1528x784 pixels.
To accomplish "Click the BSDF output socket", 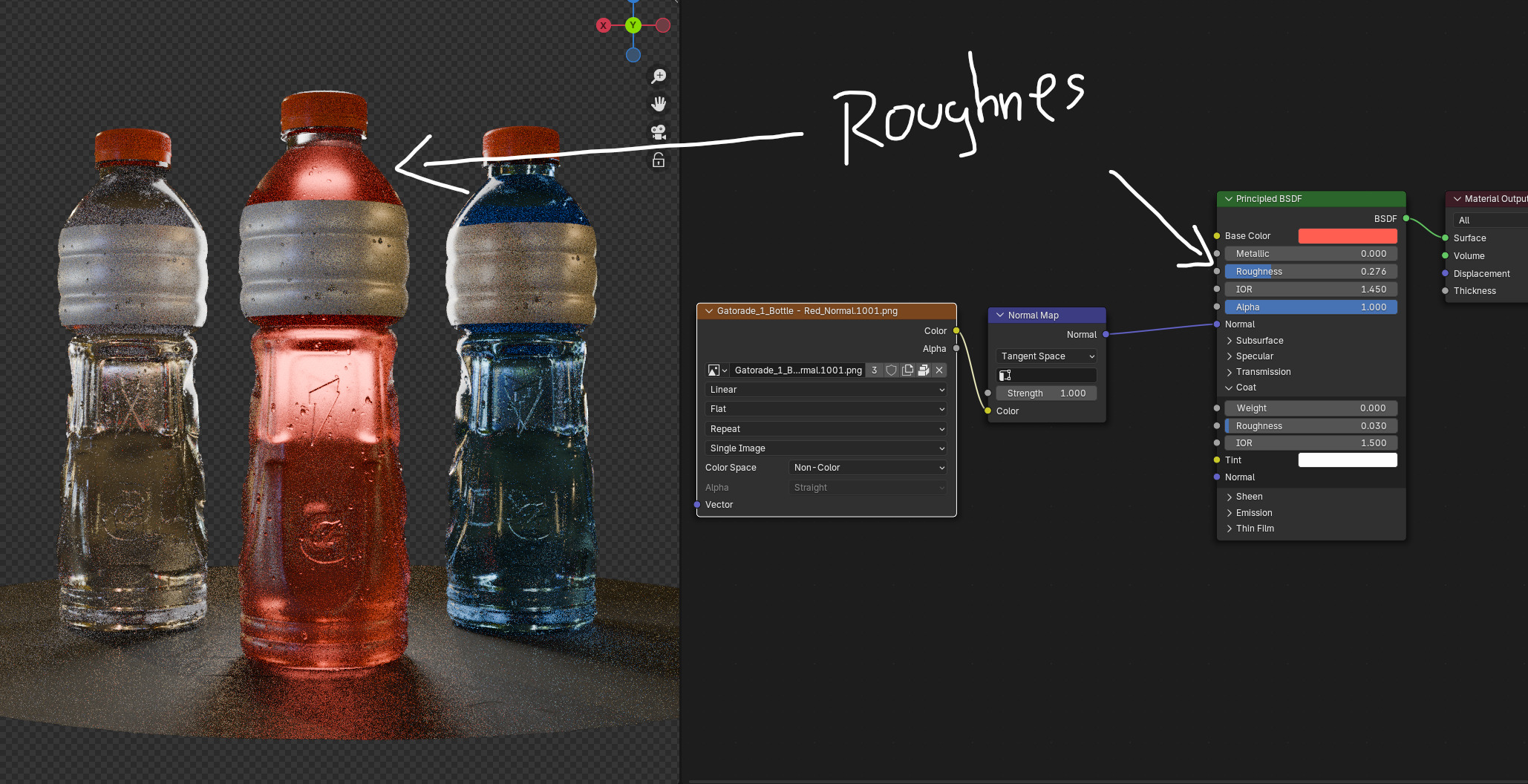I will pyautogui.click(x=1406, y=218).
